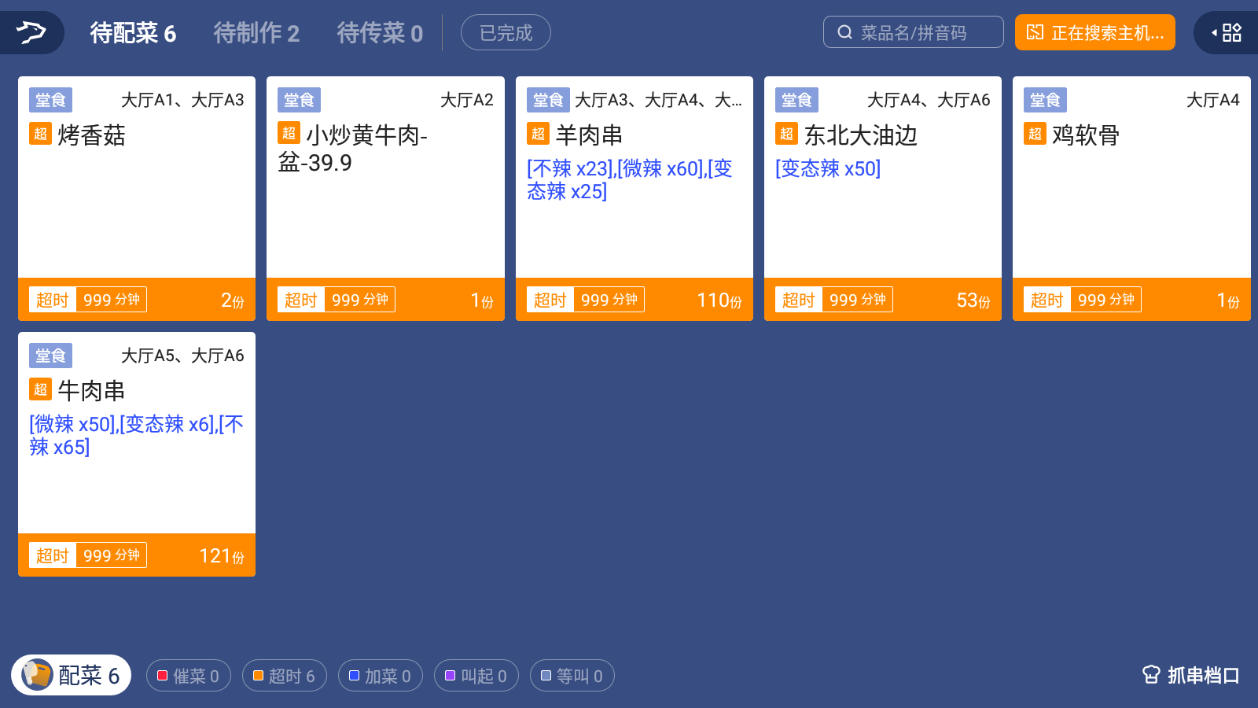Click 堂食 tag on 牛肉串 card

pyautogui.click(x=50, y=355)
